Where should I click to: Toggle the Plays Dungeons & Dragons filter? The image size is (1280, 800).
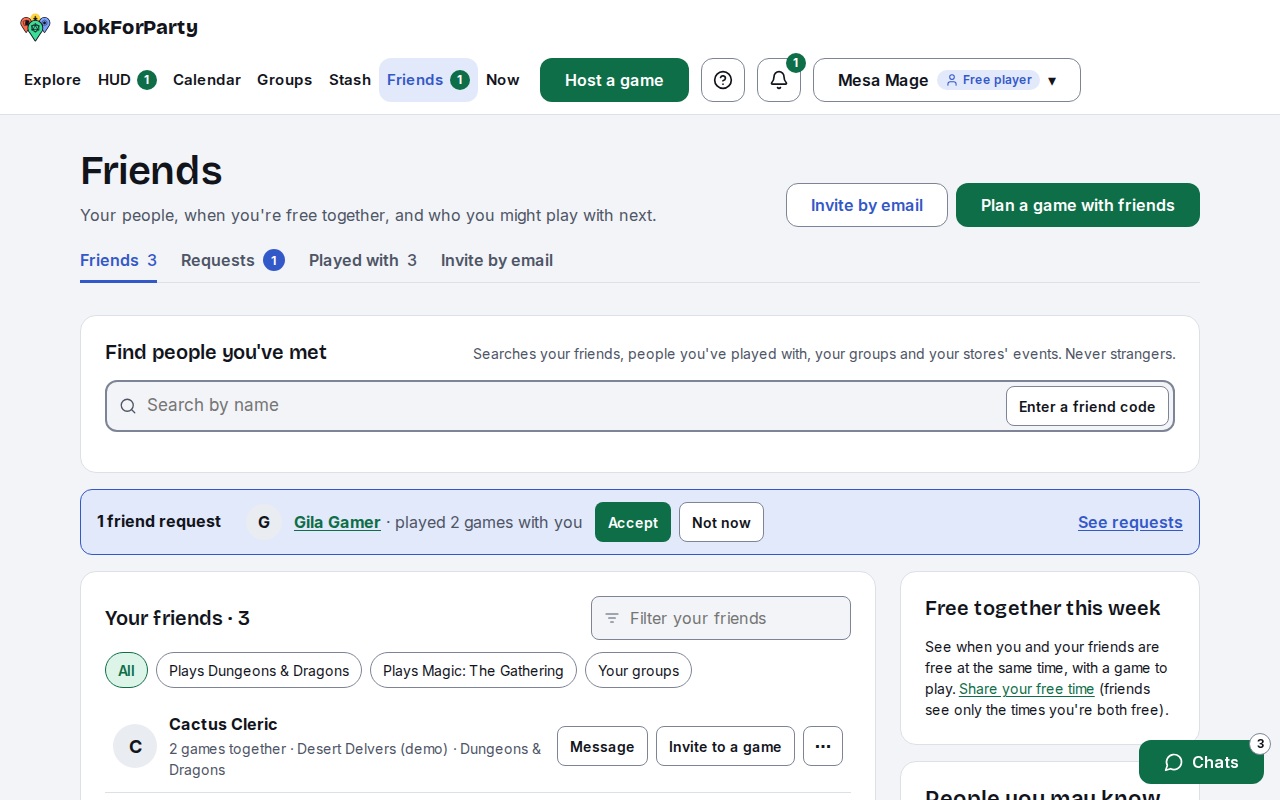(259, 670)
